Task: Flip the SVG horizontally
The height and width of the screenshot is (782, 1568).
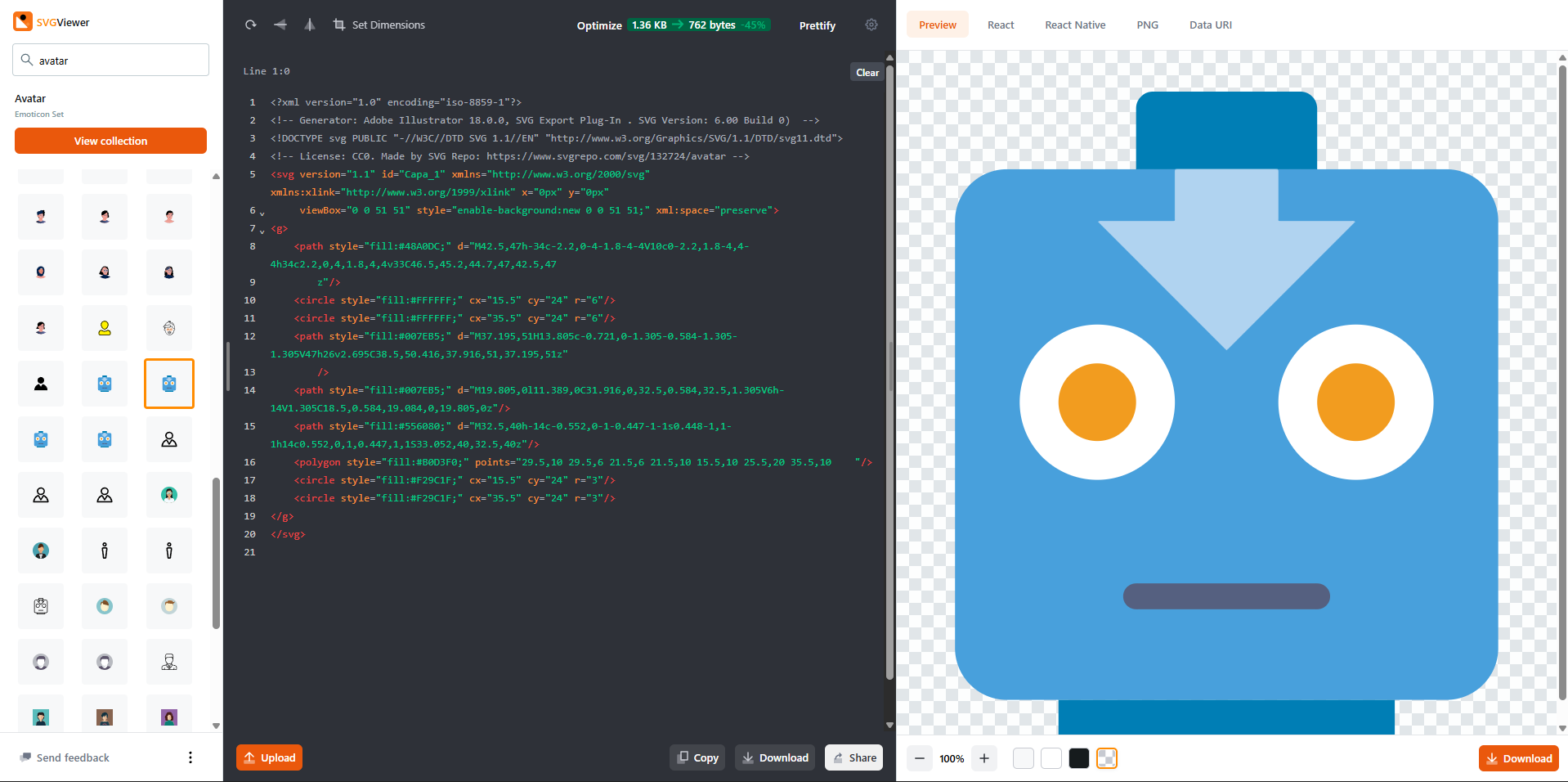Action: click(x=280, y=25)
